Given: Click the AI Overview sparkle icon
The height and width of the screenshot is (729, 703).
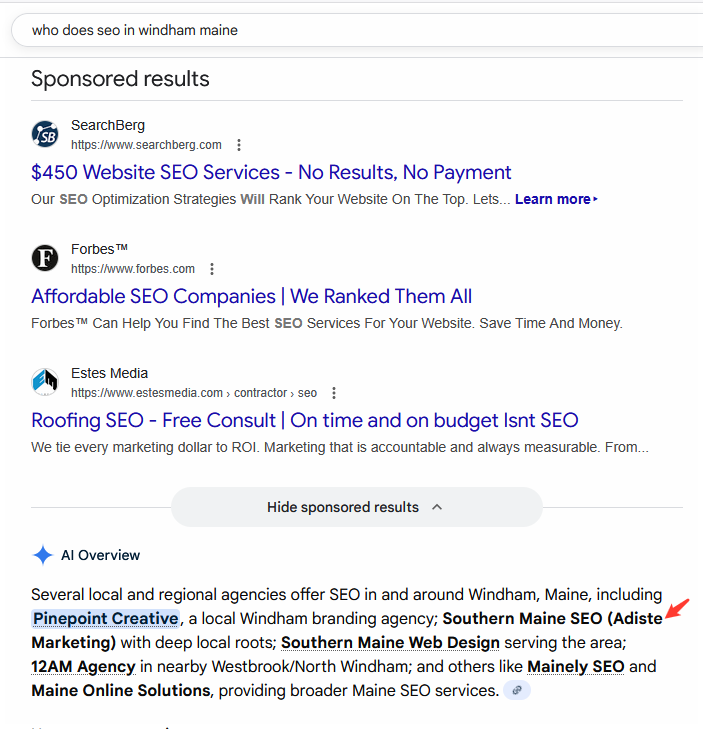Looking at the screenshot, I should coord(42,555).
